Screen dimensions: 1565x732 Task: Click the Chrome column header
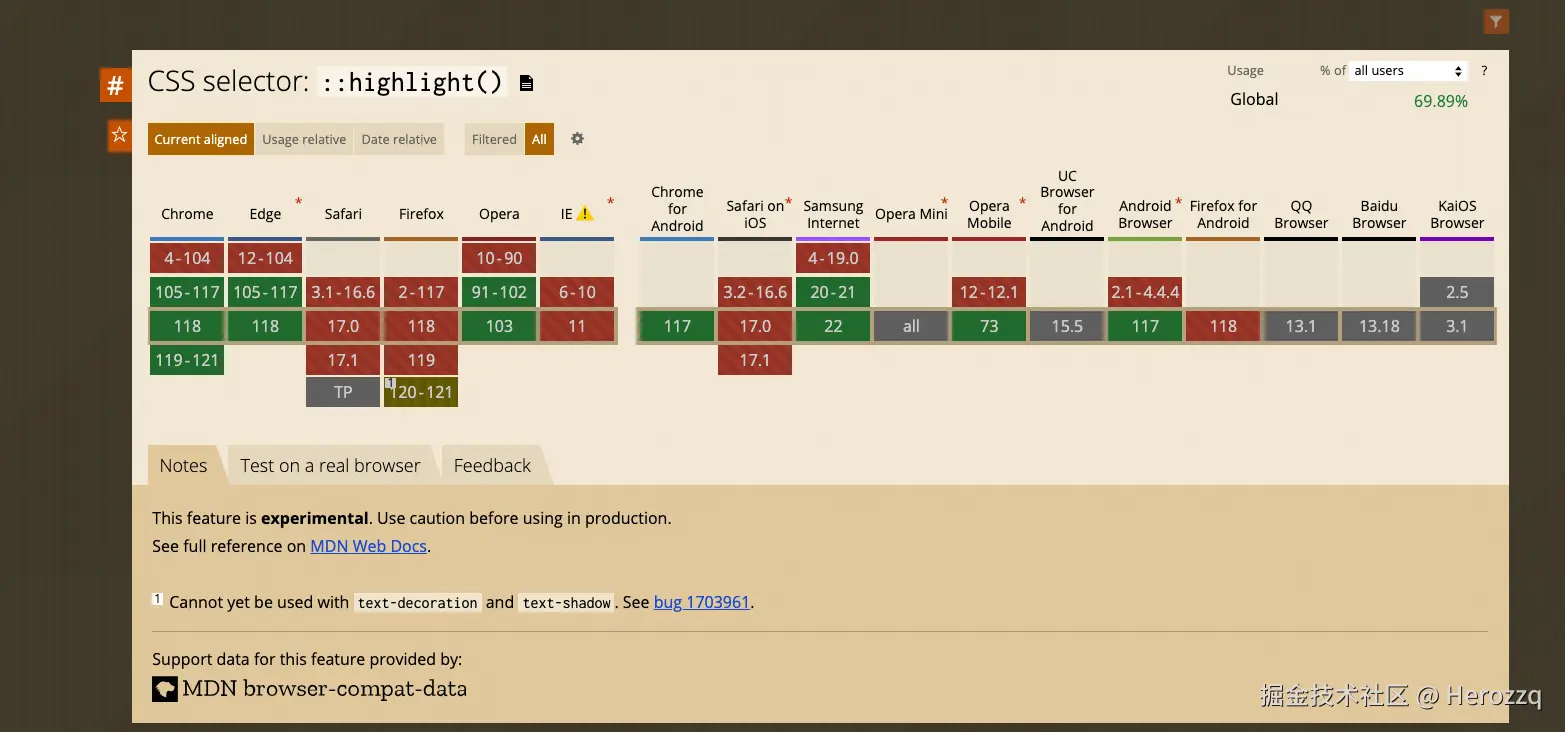click(x=187, y=214)
